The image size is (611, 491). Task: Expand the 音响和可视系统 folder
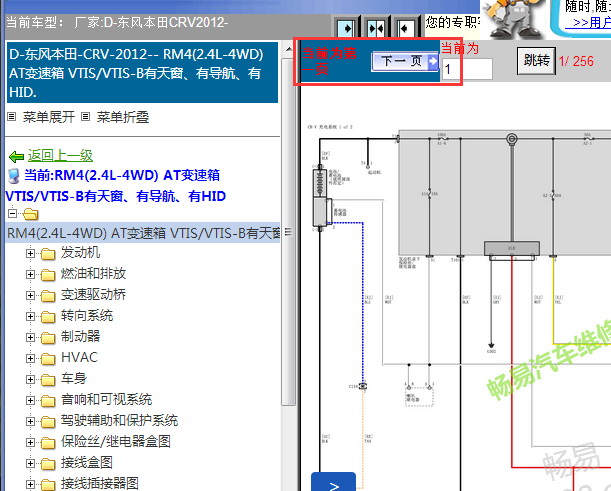tap(30, 401)
